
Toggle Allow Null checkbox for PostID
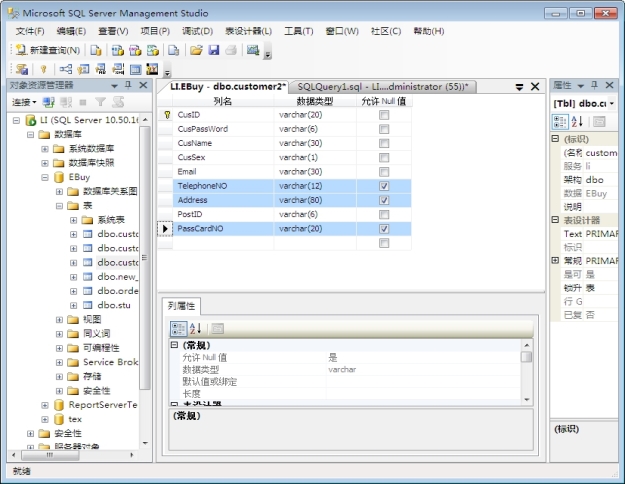384,214
